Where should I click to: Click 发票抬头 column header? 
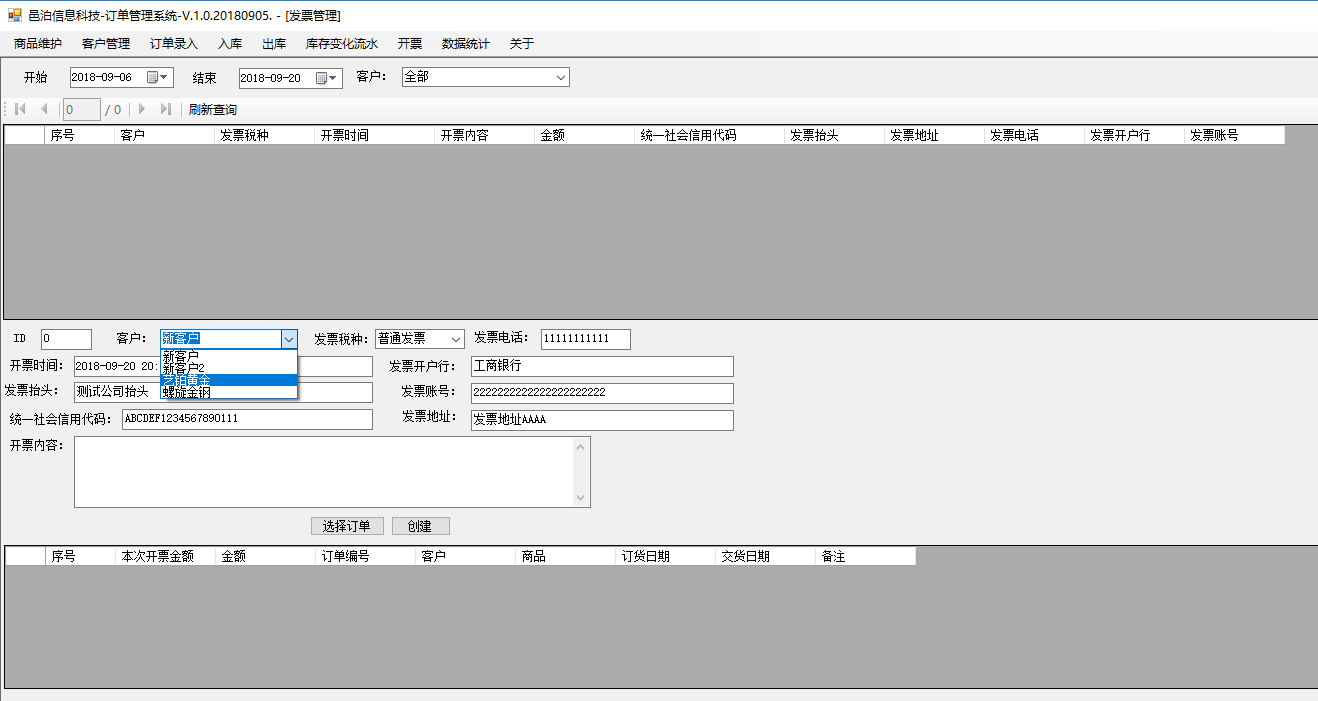(x=835, y=135)
